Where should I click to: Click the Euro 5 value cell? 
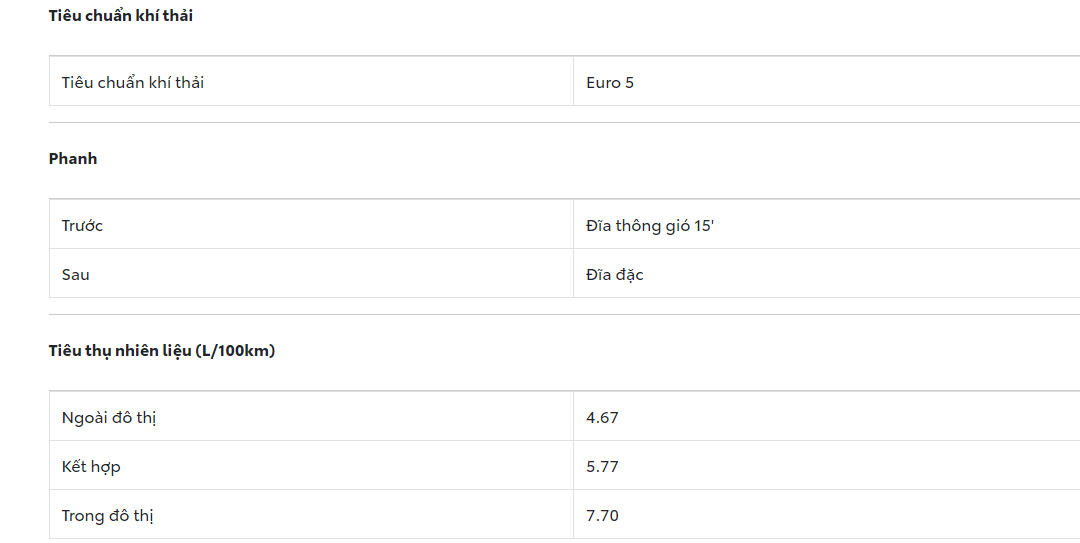[610, 83]
